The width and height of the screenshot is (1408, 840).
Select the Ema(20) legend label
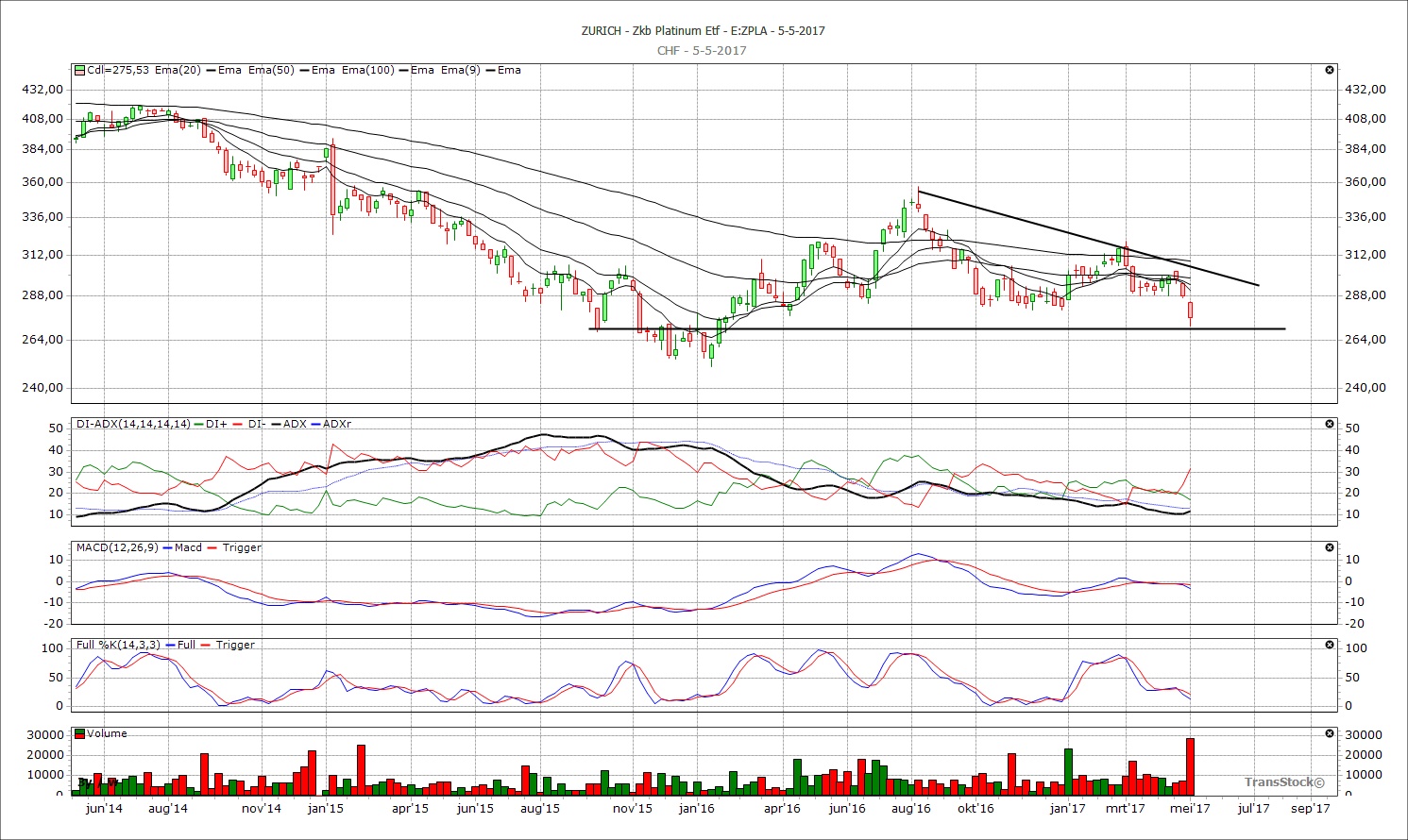pos(178,70)
